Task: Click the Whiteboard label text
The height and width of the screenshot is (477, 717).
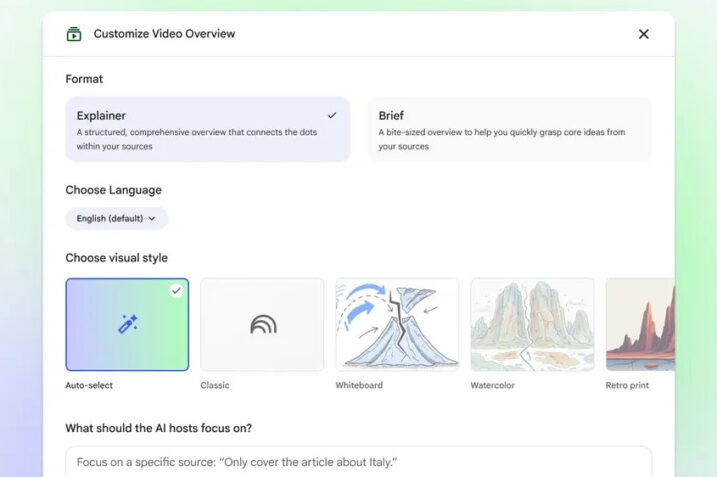Action: tap(358, 385)
